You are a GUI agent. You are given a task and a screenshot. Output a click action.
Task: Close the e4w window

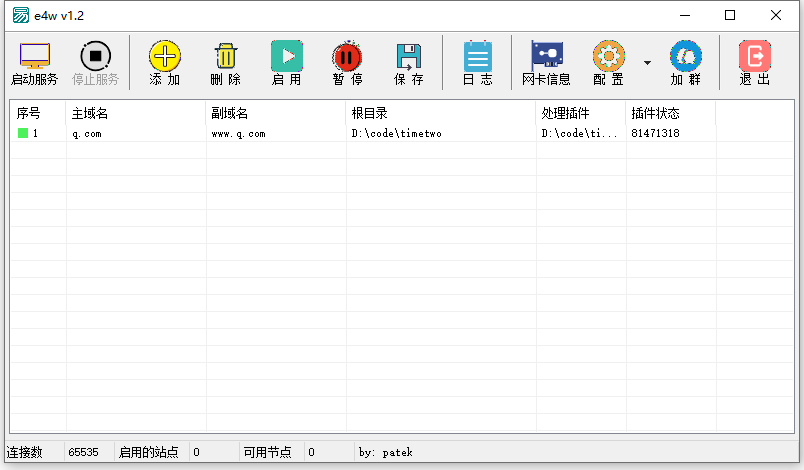pyautogui.click(x=776, y=15)
